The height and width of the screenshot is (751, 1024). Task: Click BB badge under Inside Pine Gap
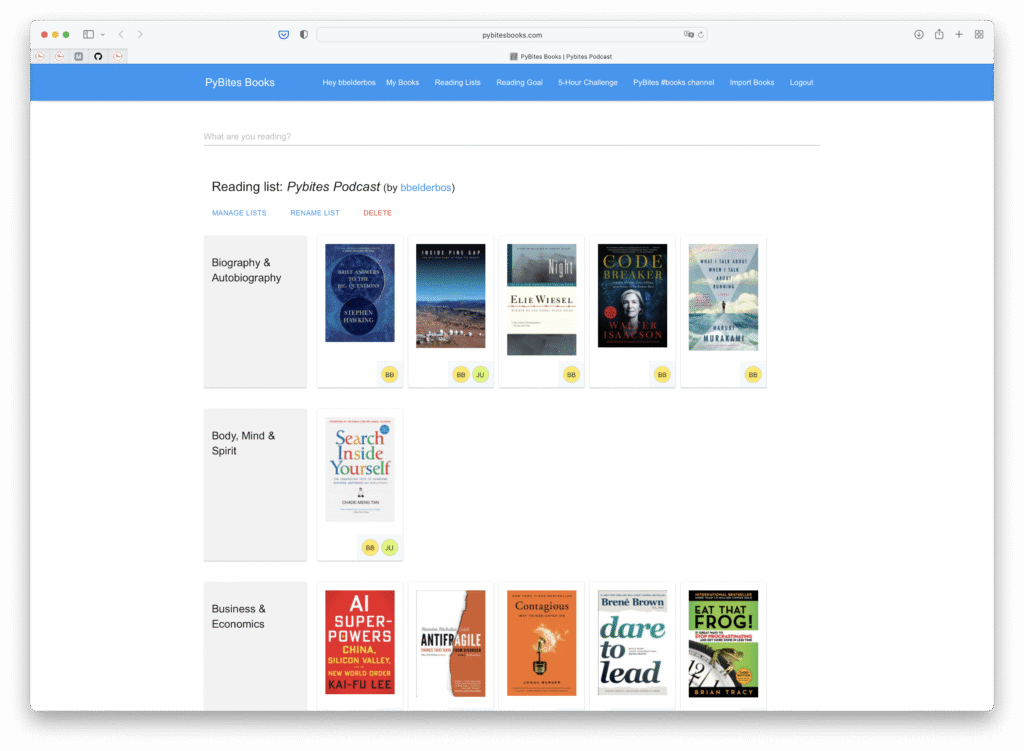(x=461, y=375)
